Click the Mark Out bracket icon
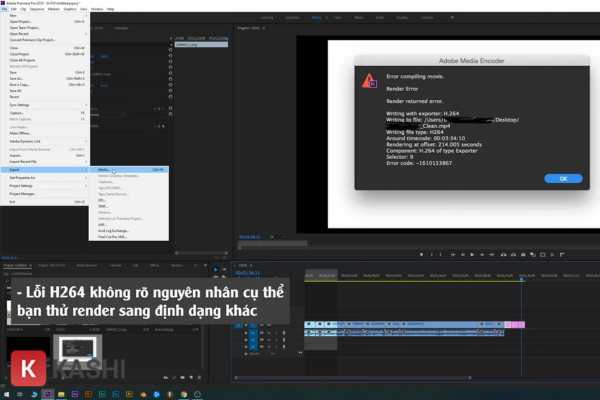This screenshot has height=400, width=600. pos(440,255)
